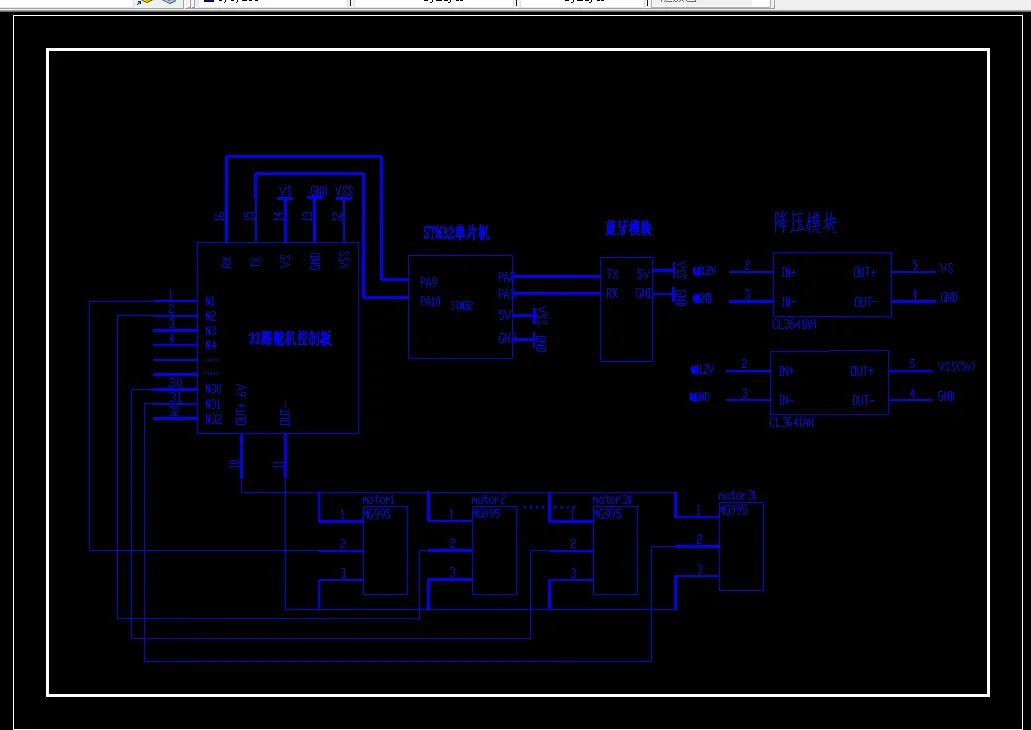Viewport: 1031px width, 730px height.
Task: Select the 'PA9' pin label
Action: click(429, 282)
